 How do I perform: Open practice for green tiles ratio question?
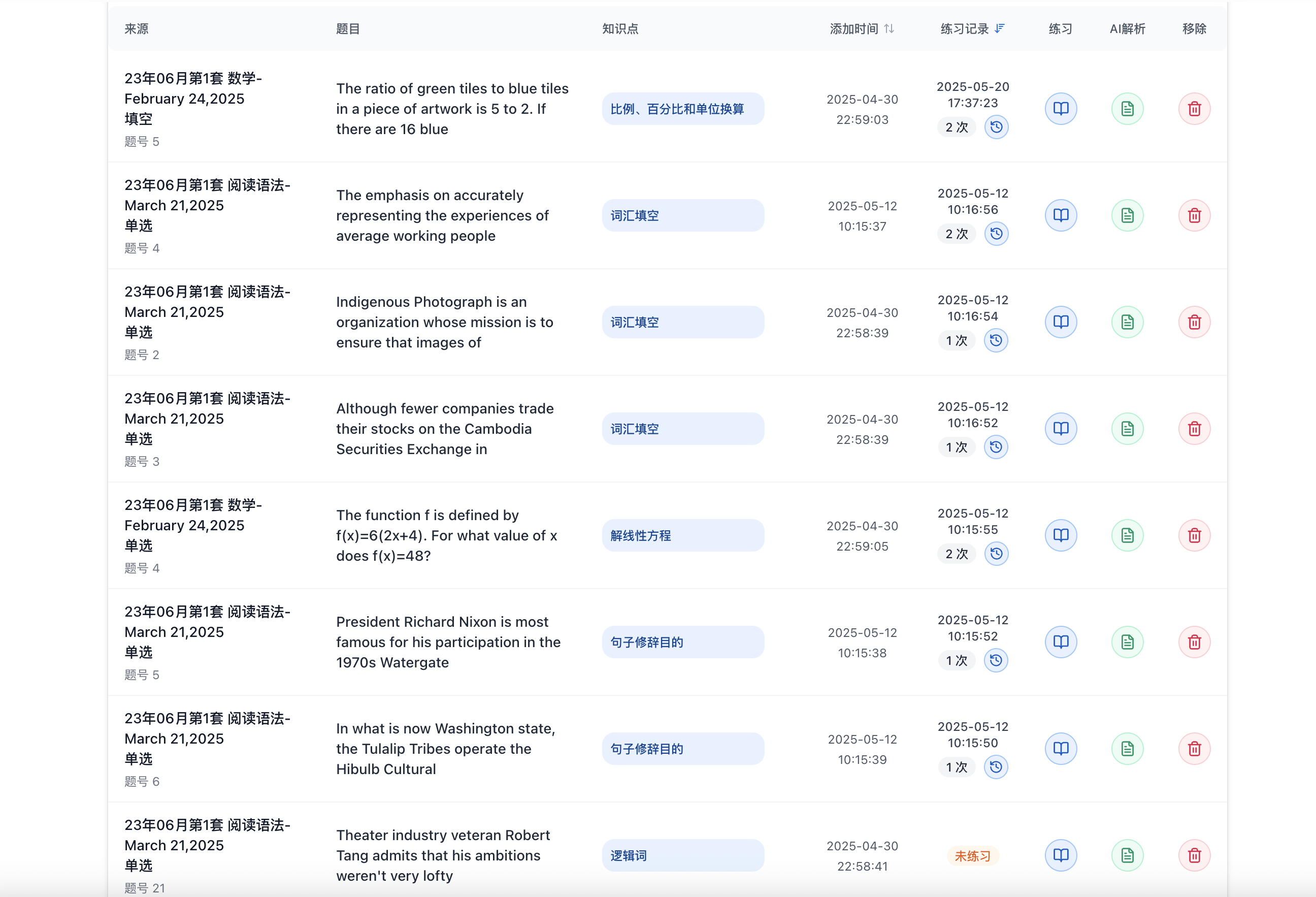(x=1060, y=108)
